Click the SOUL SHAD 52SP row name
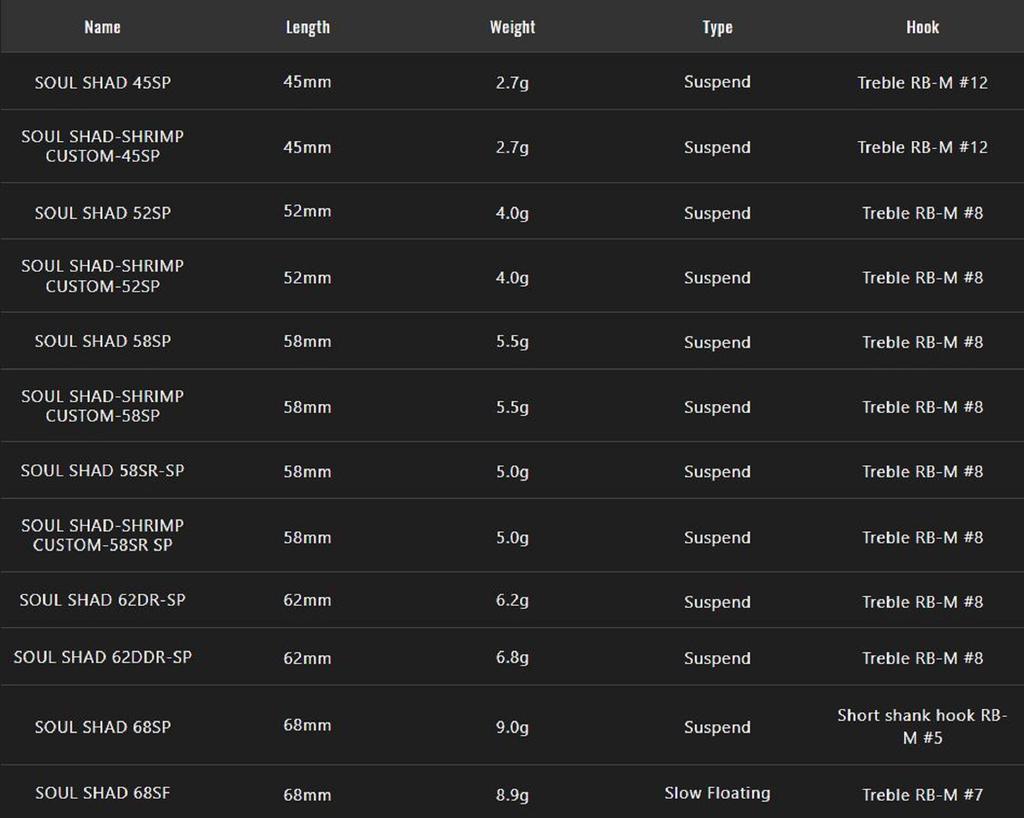 tap(102, 213)
